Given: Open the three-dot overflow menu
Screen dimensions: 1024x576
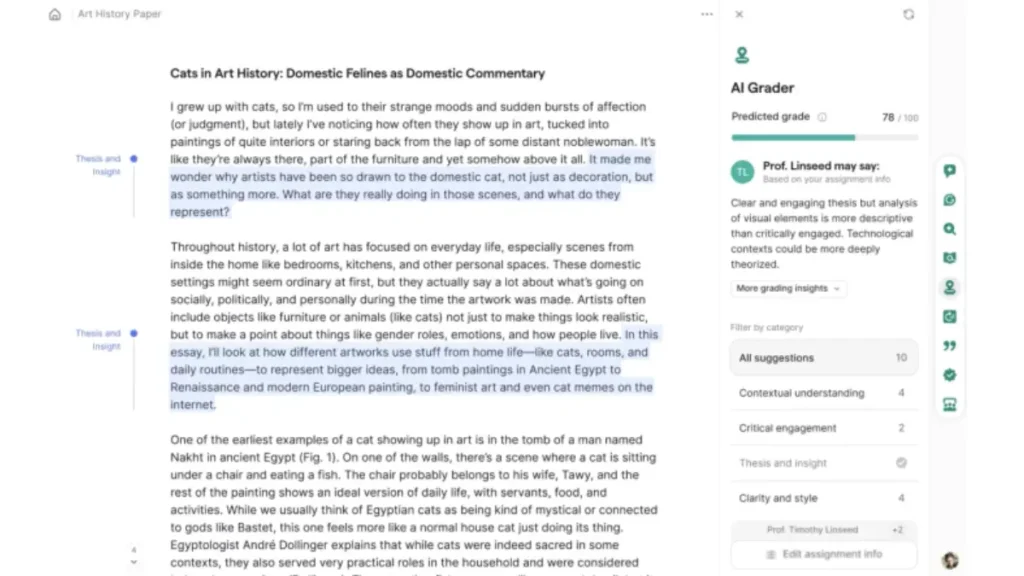Looking at the screenshot, I should [706, 14].
